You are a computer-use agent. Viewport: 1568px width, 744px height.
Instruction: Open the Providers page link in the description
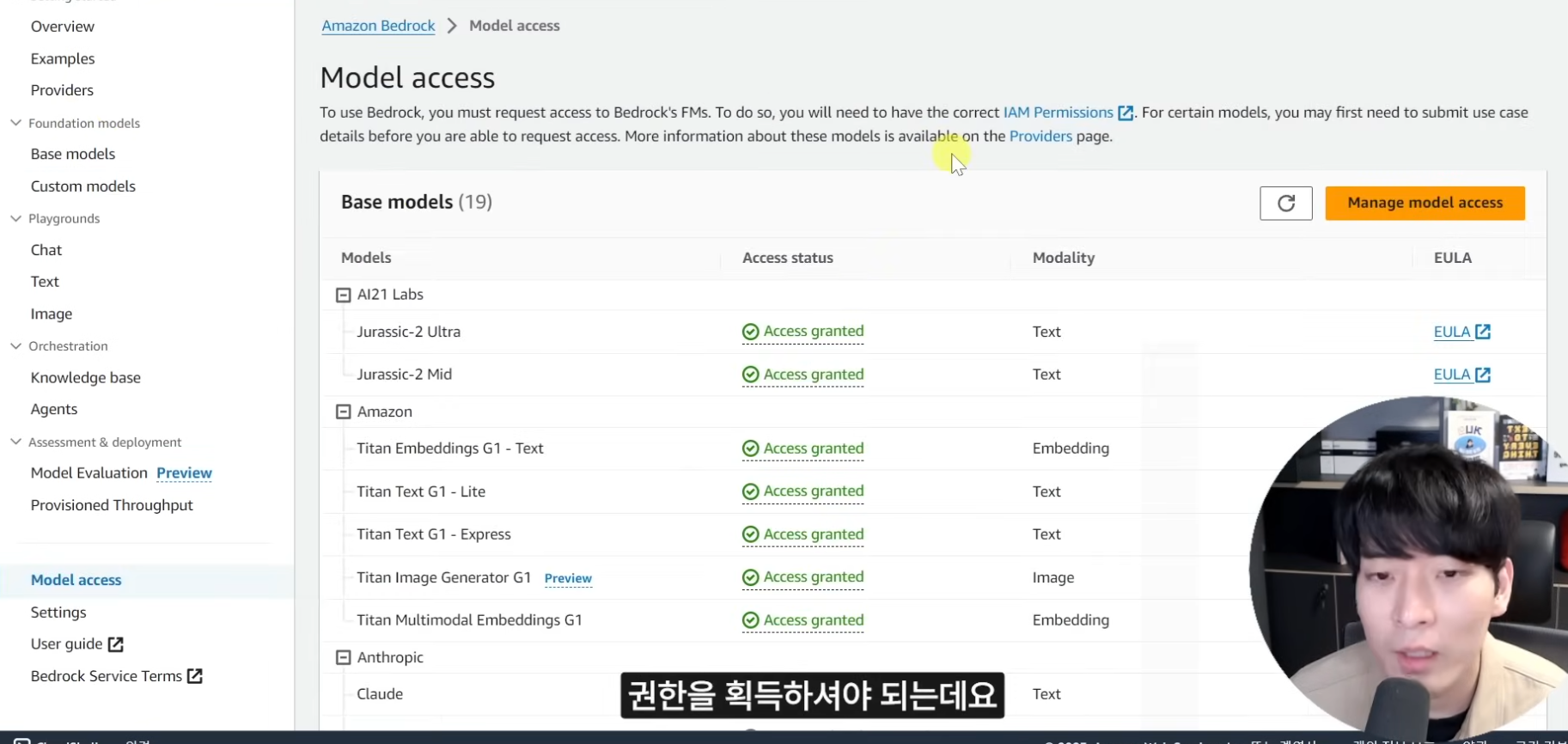(1040, 136)
